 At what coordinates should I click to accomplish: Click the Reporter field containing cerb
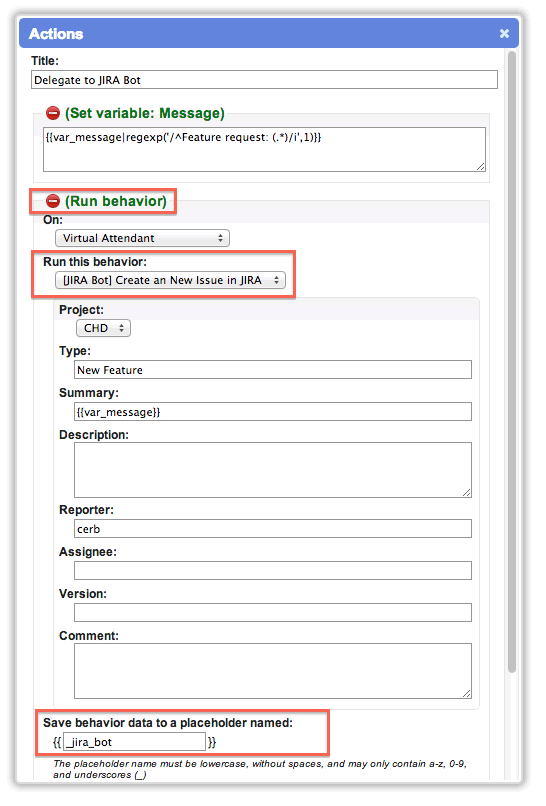tap(272, 528)
